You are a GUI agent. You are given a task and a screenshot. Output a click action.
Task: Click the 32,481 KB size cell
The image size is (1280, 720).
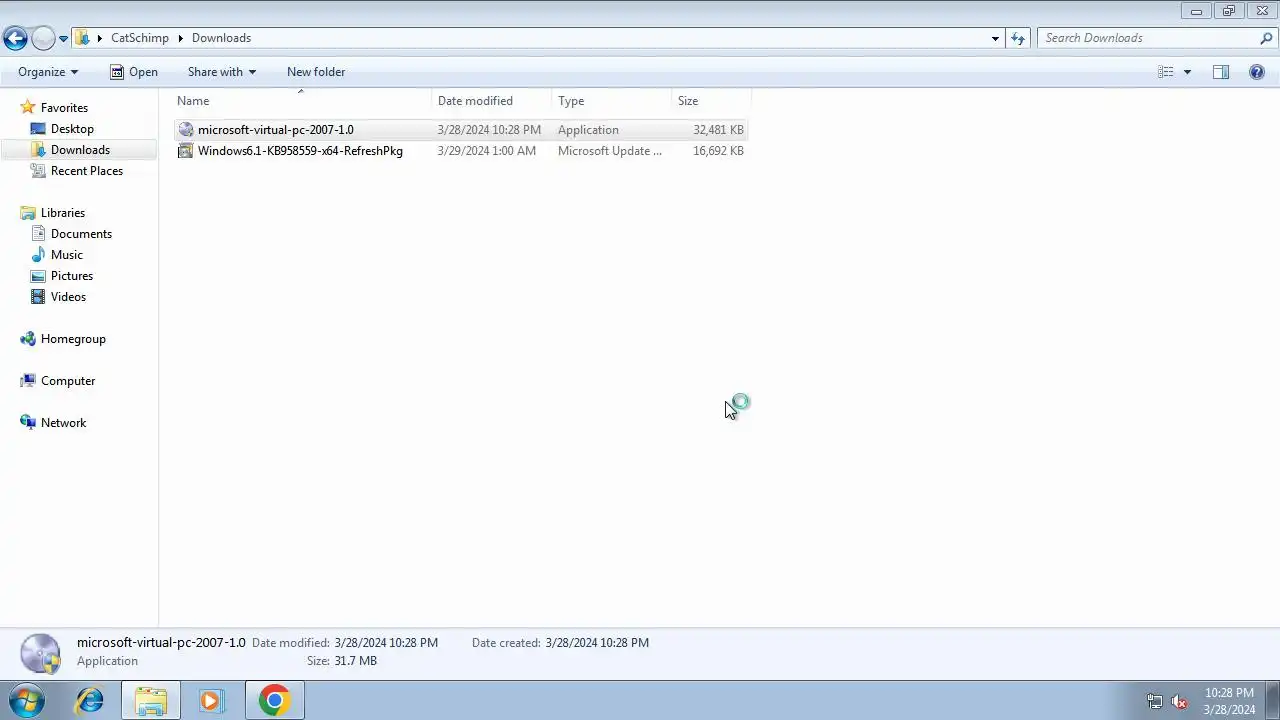coord(718,130)
